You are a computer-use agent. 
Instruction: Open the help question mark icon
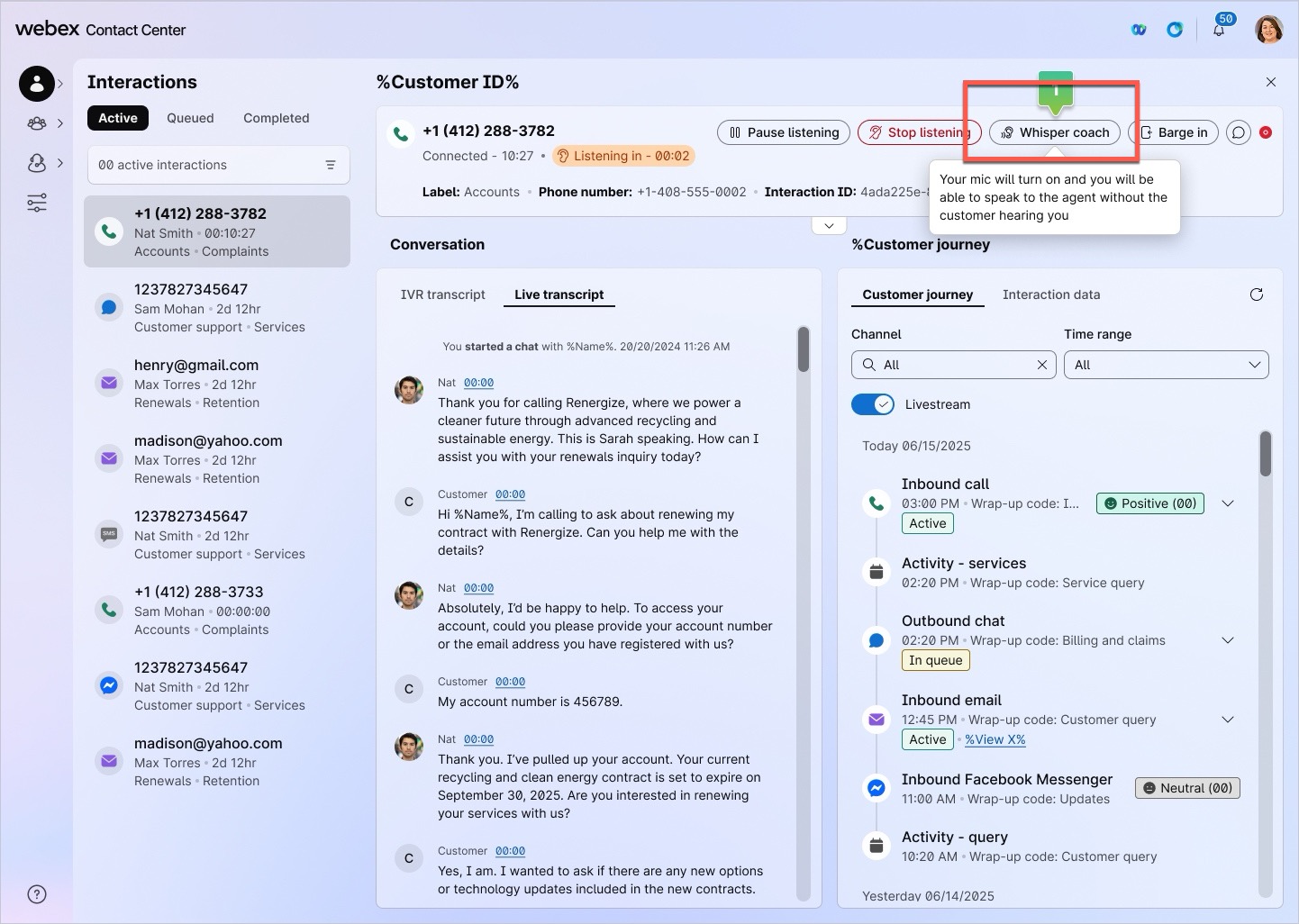pyautogui.click(x=37, y=894)
